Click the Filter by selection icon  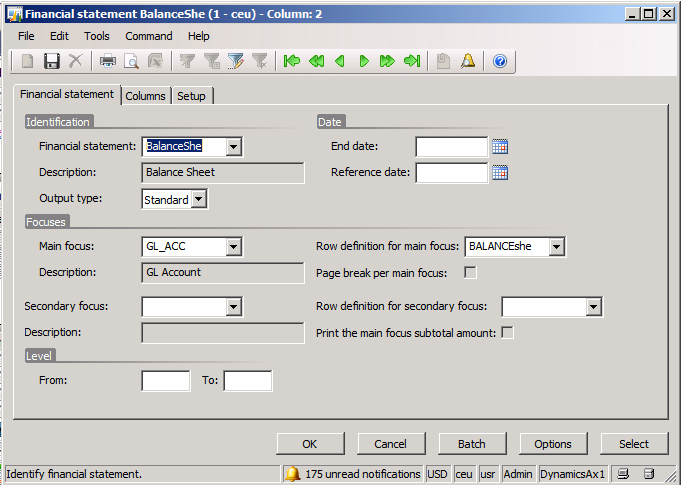coord(187,61)
